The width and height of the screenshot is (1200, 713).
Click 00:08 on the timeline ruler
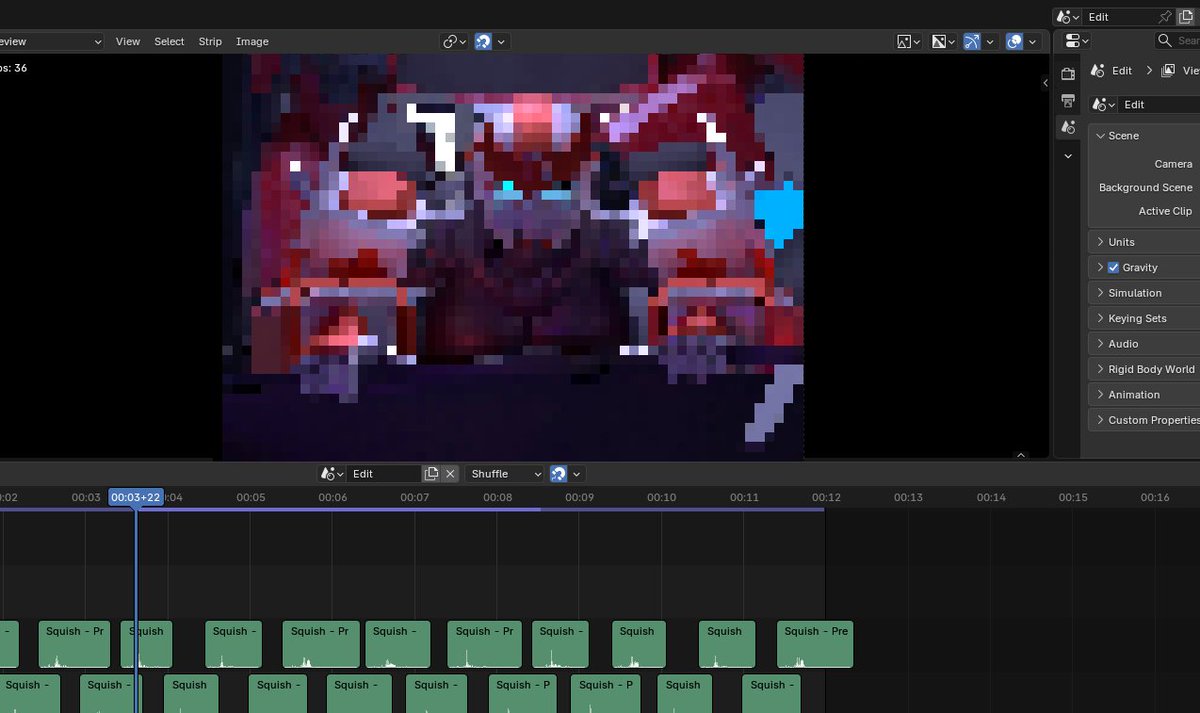(x=497, y=497)
